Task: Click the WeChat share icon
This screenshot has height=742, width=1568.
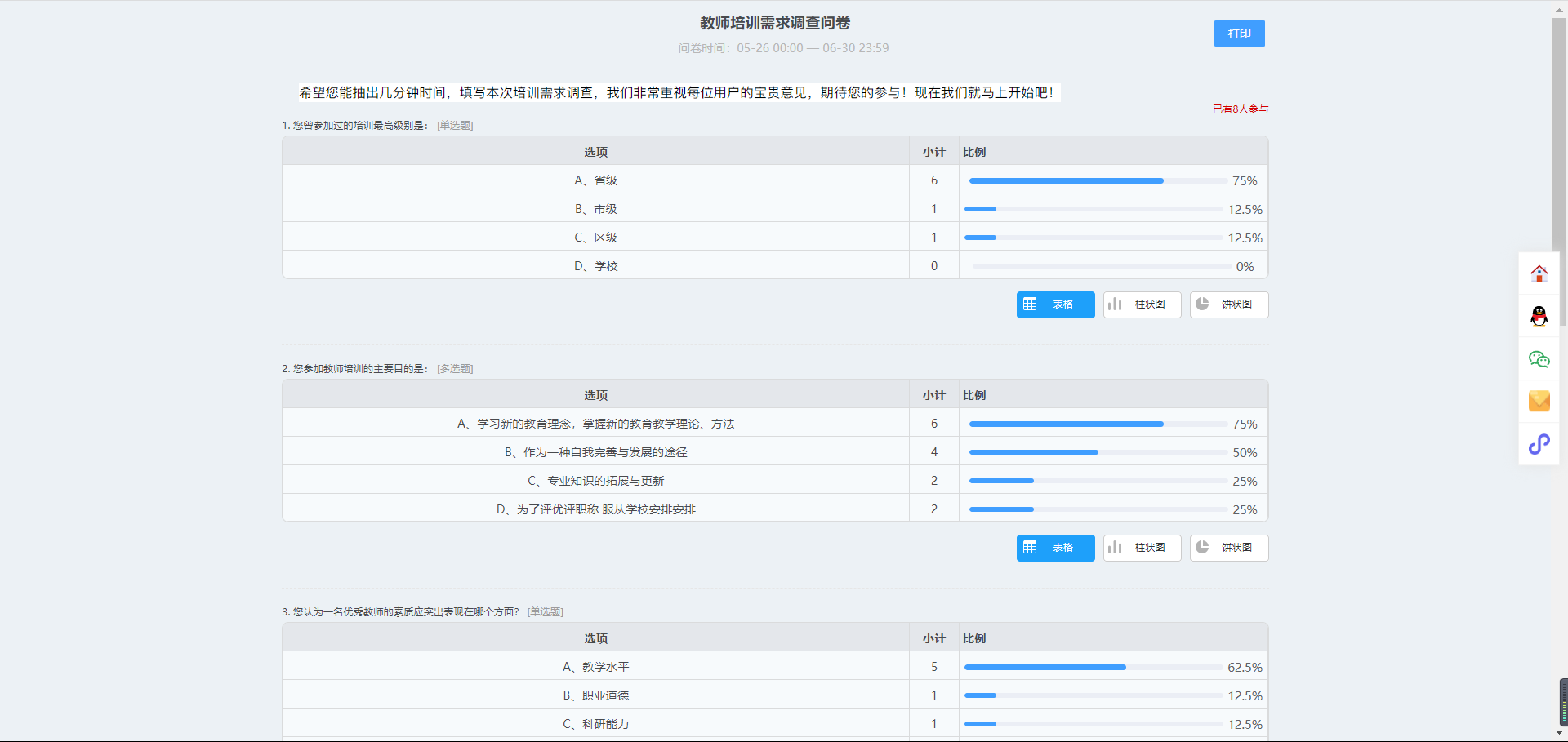Action: pos(1539,359)
